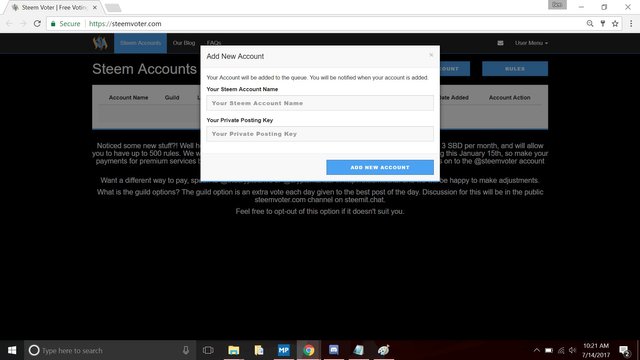Click the Steem Voter logo icon
The height and width of the screenshot is (360, 640).
(x=100, y=43)
